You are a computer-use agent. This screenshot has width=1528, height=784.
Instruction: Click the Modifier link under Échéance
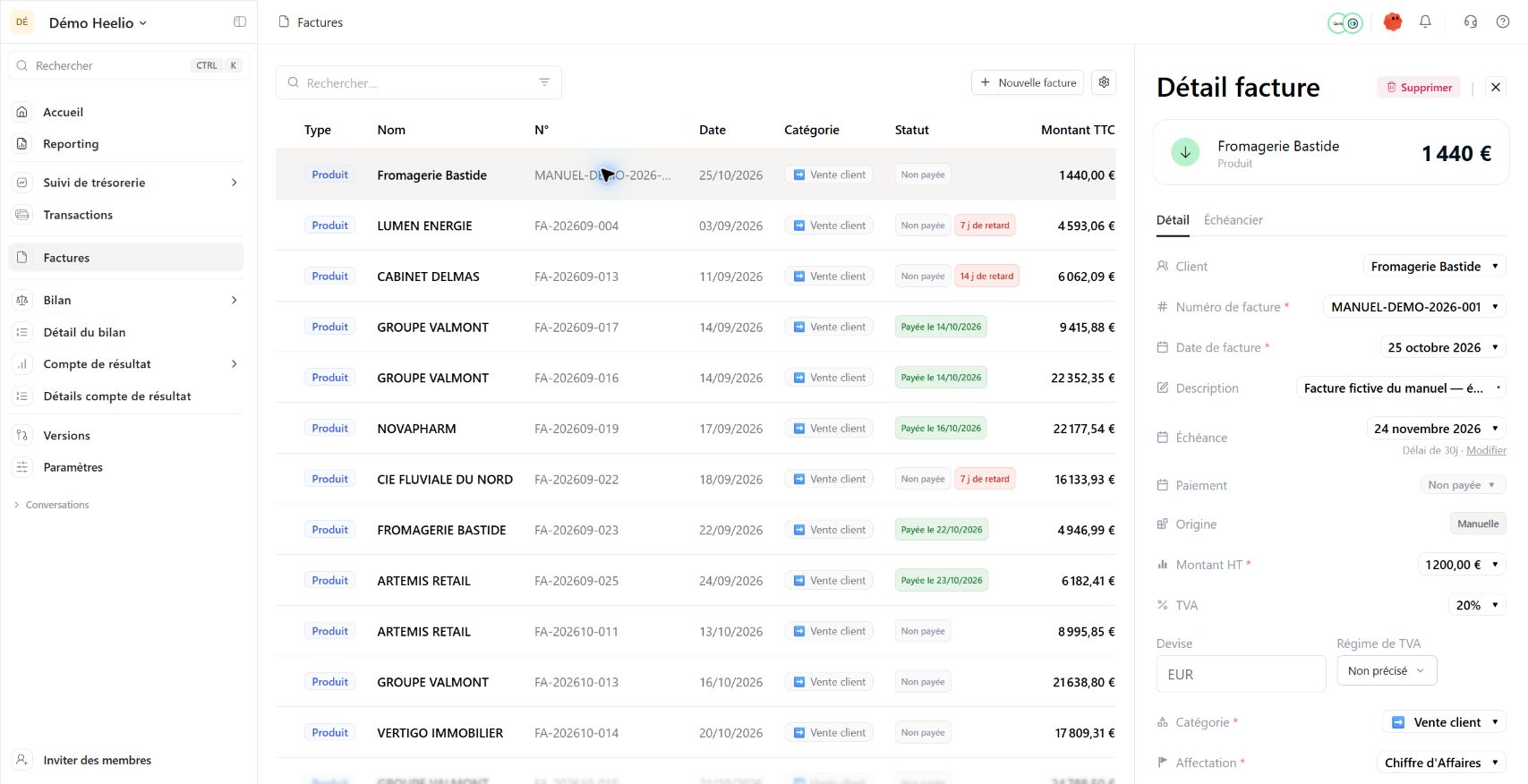(1486, 450)
